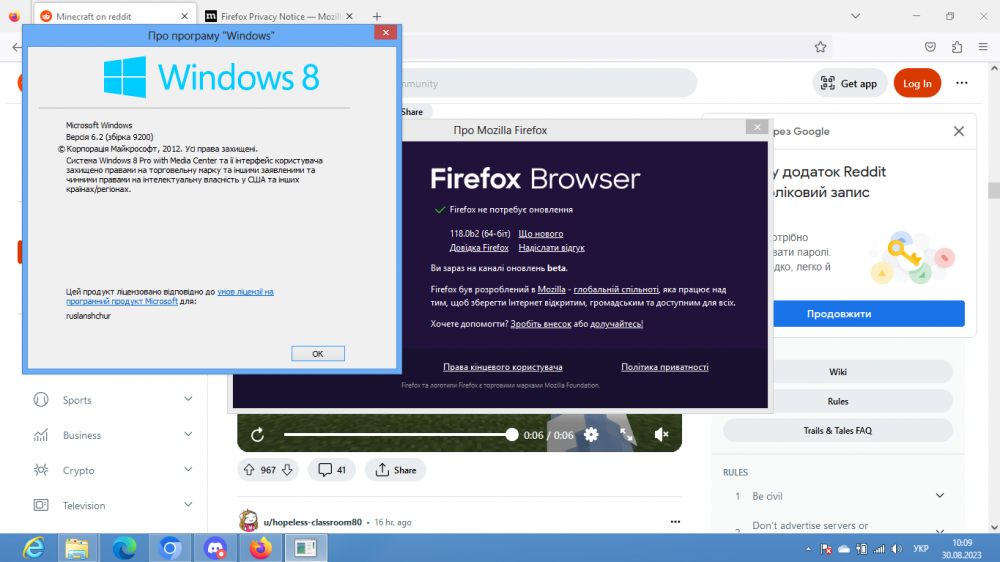
Task: Enter fullscreen mode on the video
Action: tap(627, 435)
